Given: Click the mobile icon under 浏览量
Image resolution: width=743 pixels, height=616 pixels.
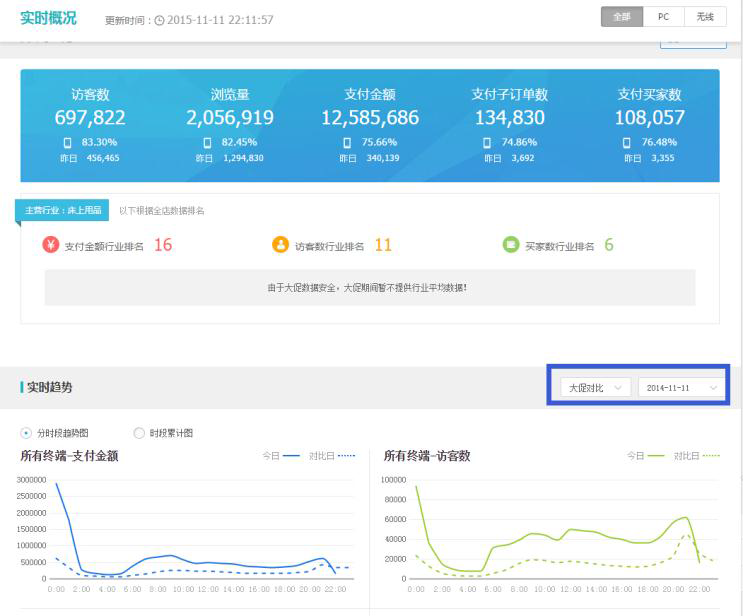Looking at the screenshot, I should point(208,142).
